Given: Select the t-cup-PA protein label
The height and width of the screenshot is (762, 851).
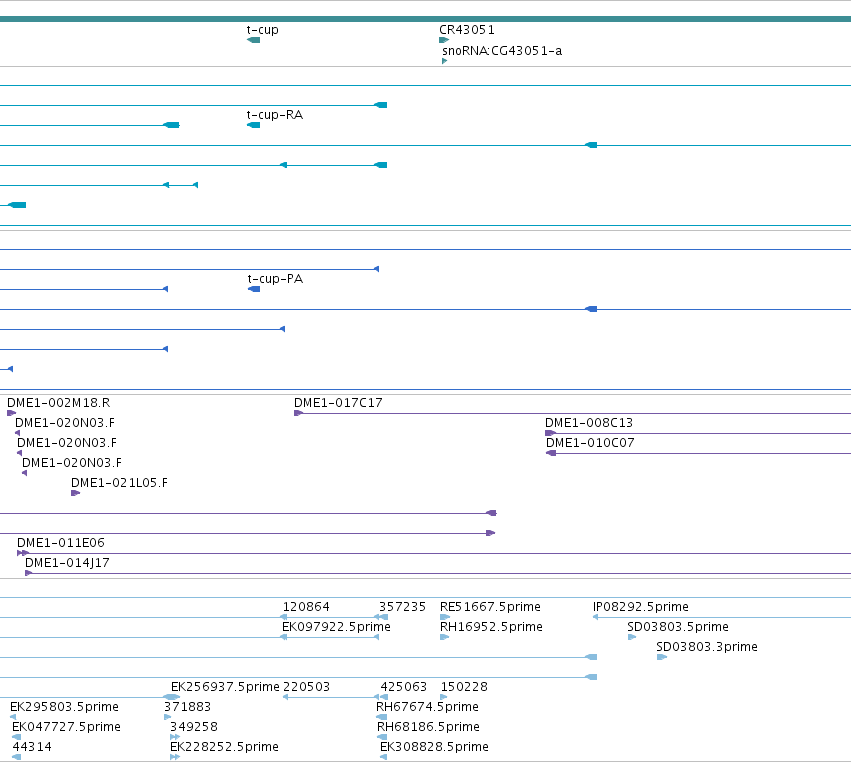Looking at the screenshot, I should click(x=275, y=278).
